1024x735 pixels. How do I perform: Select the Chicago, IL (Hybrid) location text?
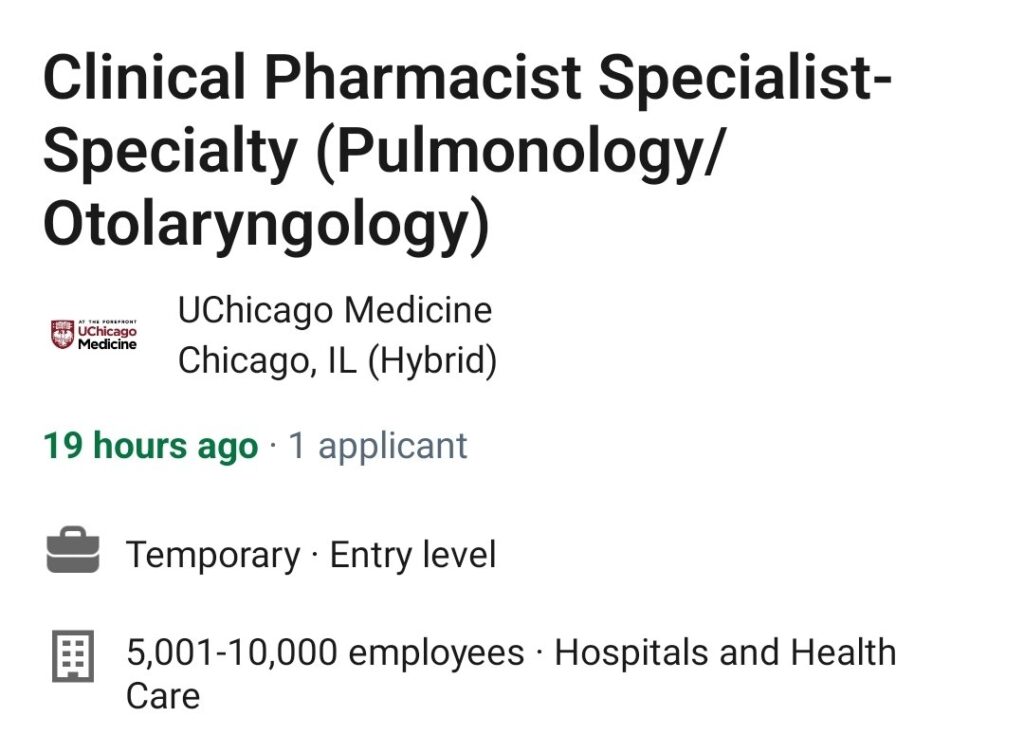tap(337, 361)
